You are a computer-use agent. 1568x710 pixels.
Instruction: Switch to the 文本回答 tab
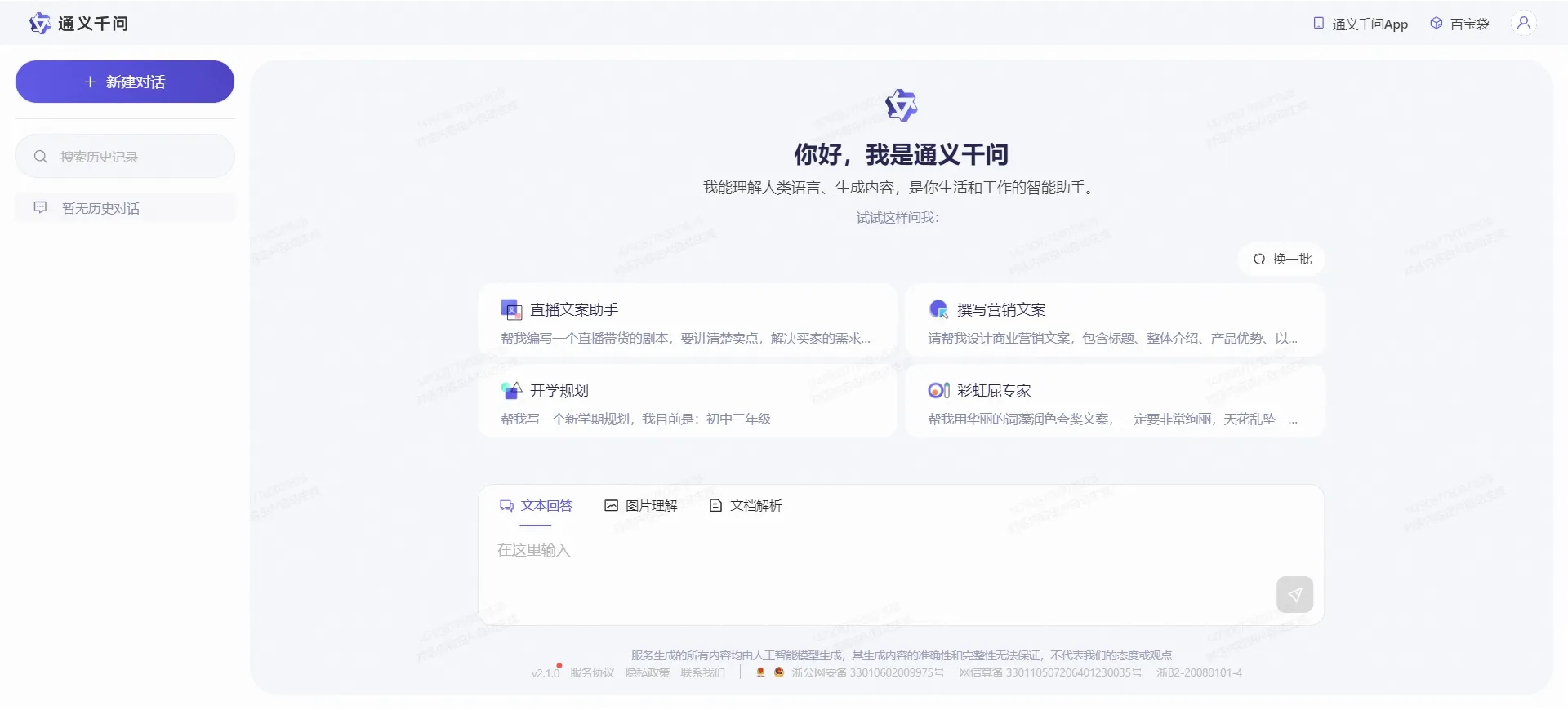(536, 506)
